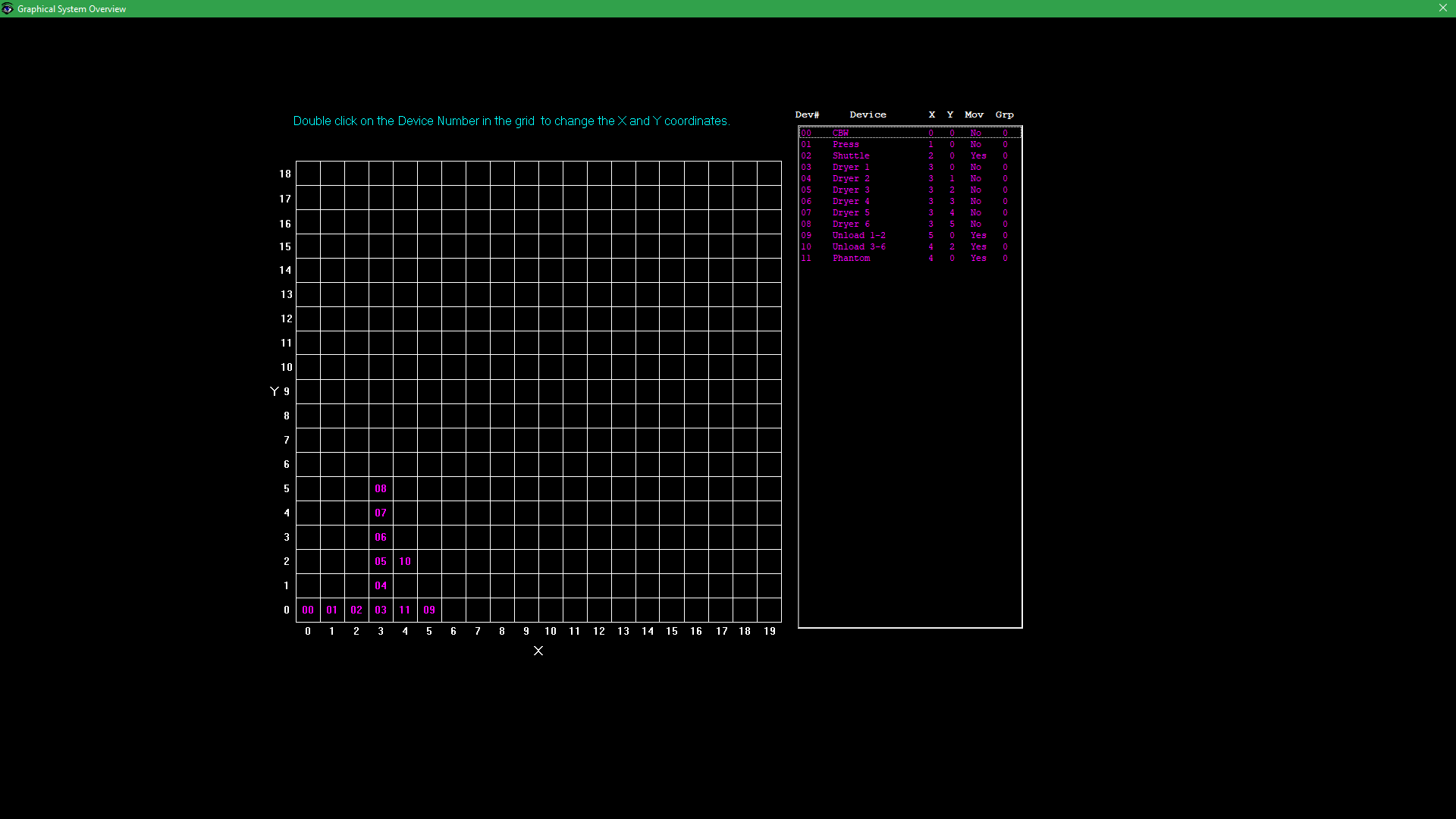Select device 06 grid cell
The height and width of the screenshot is (819, 1456).
point(381,538)
